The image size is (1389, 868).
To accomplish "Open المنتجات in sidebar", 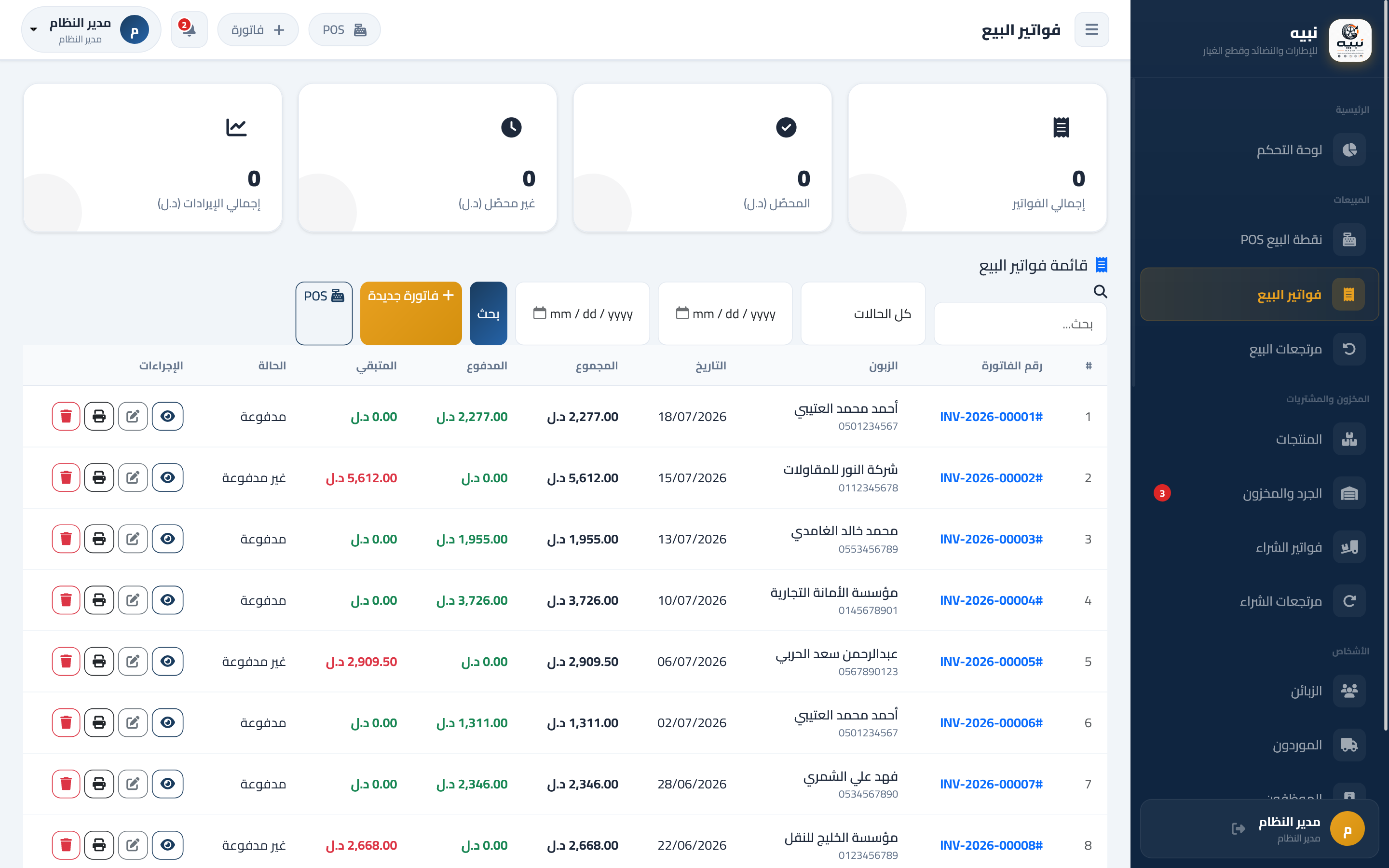I will click(x=1259, y=439).
